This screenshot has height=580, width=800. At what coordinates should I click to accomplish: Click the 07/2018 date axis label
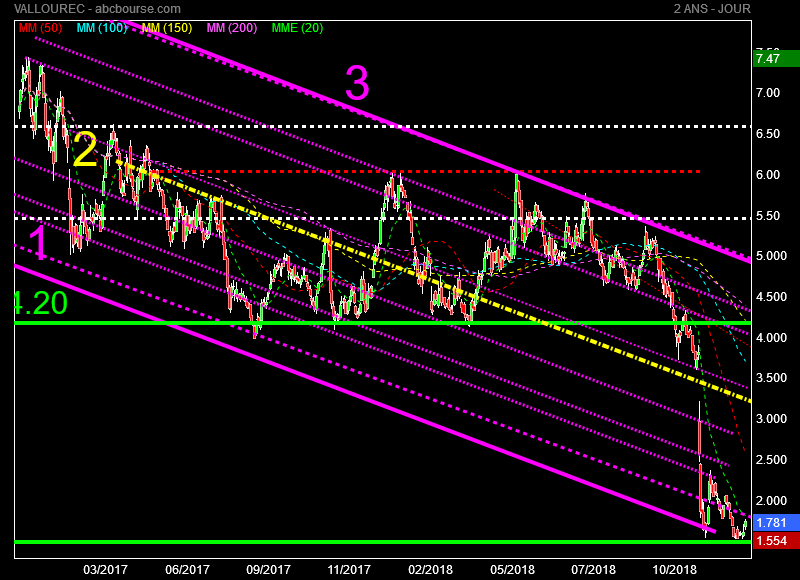click(593, 569)
